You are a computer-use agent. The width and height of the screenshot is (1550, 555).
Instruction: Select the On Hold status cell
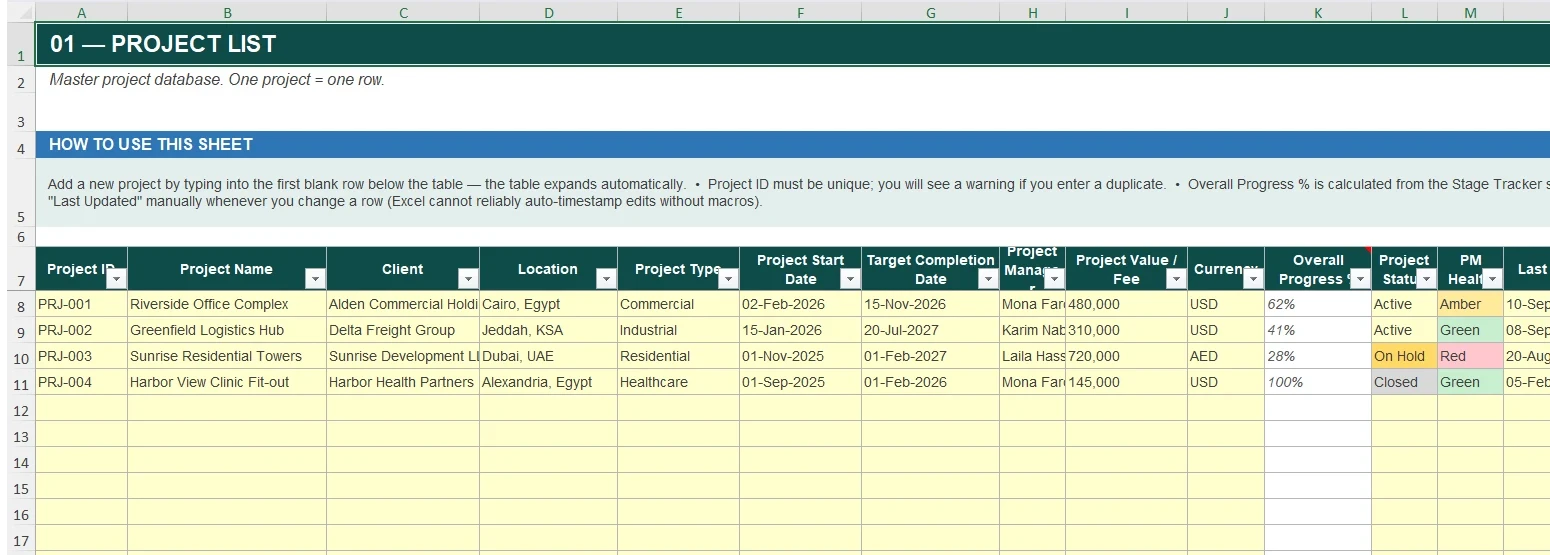1404,356
